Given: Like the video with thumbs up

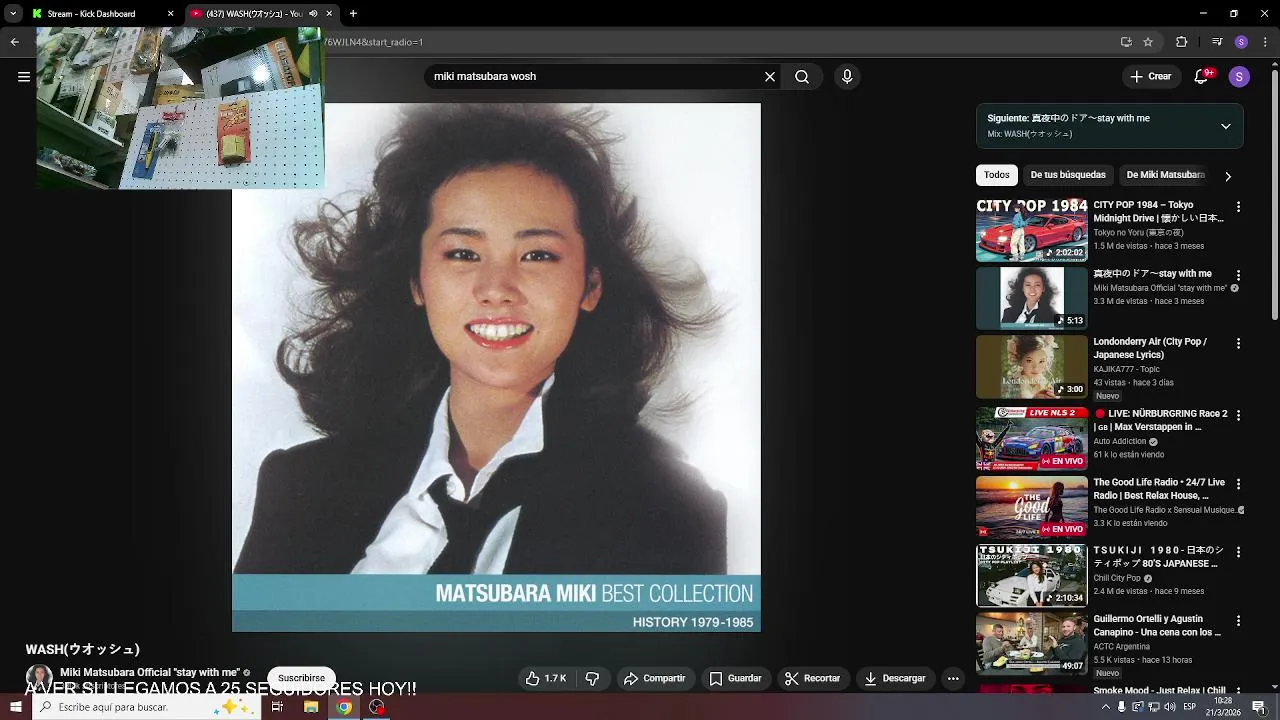Looking at the screenshot, I should [x=546, y=678].
